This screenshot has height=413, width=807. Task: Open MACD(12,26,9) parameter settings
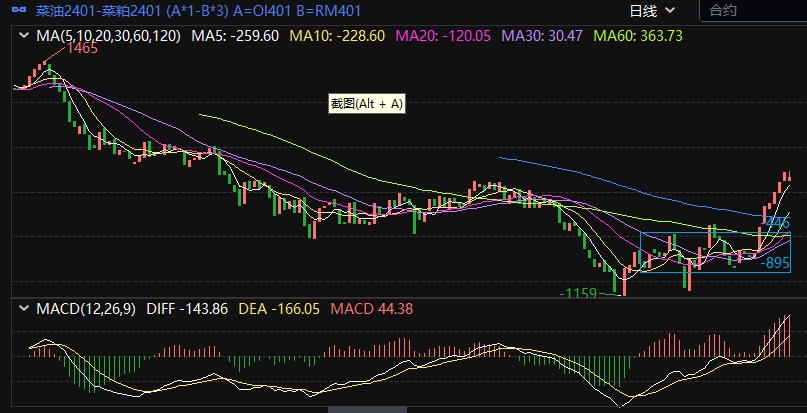(85, 309)
